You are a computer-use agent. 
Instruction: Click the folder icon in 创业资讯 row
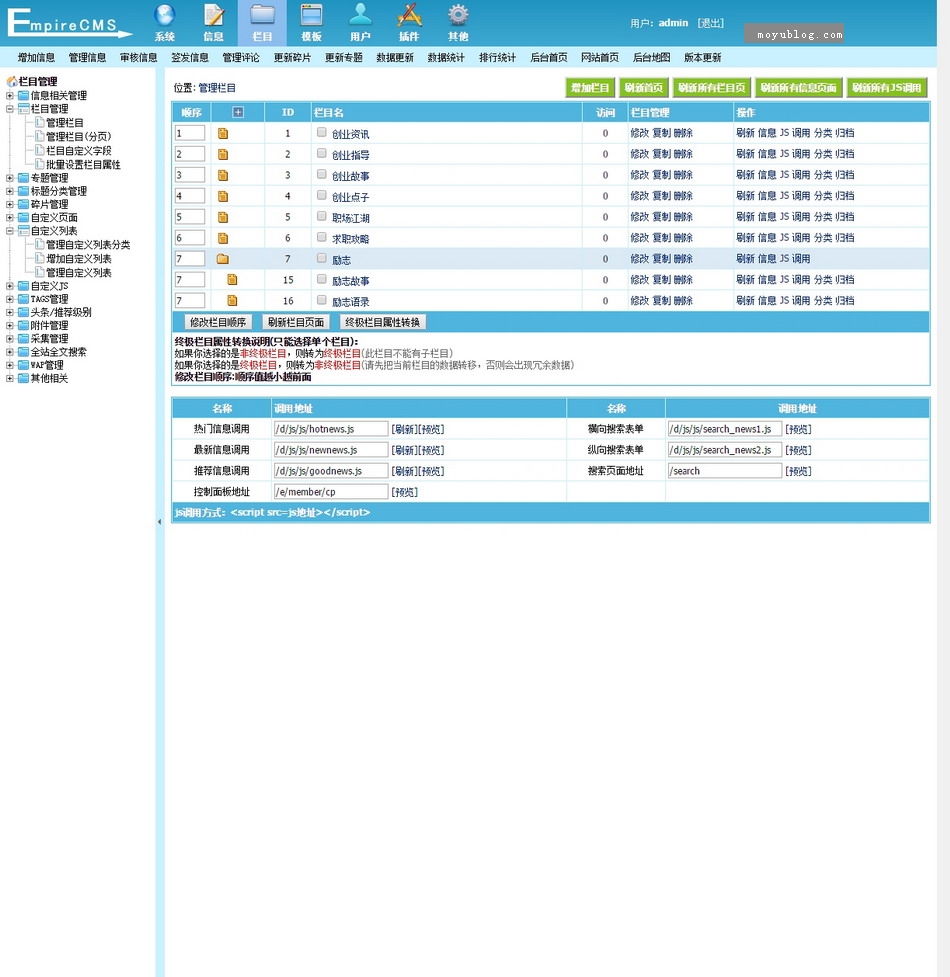(223, 133)
